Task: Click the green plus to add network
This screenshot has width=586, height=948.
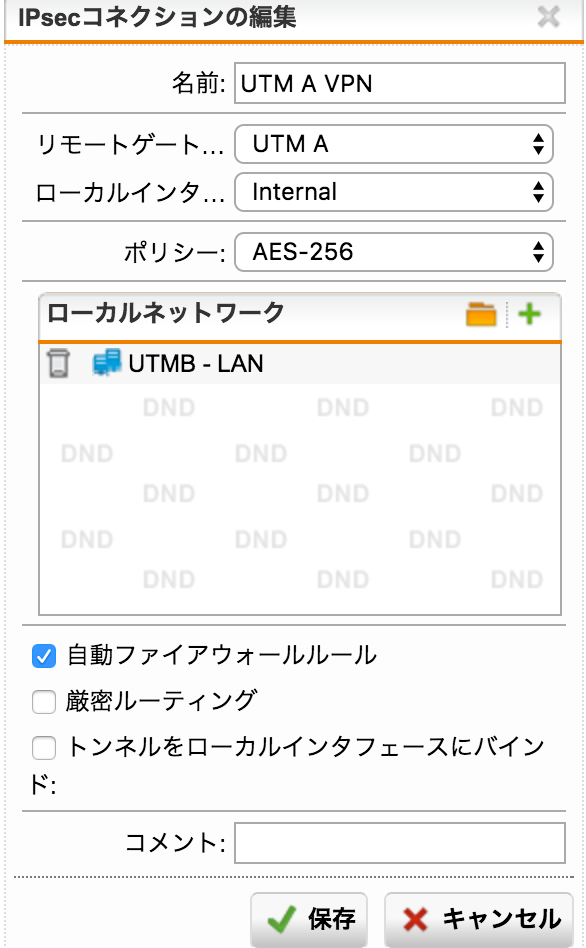Action: pyautogui.click(x=529, y=314)
